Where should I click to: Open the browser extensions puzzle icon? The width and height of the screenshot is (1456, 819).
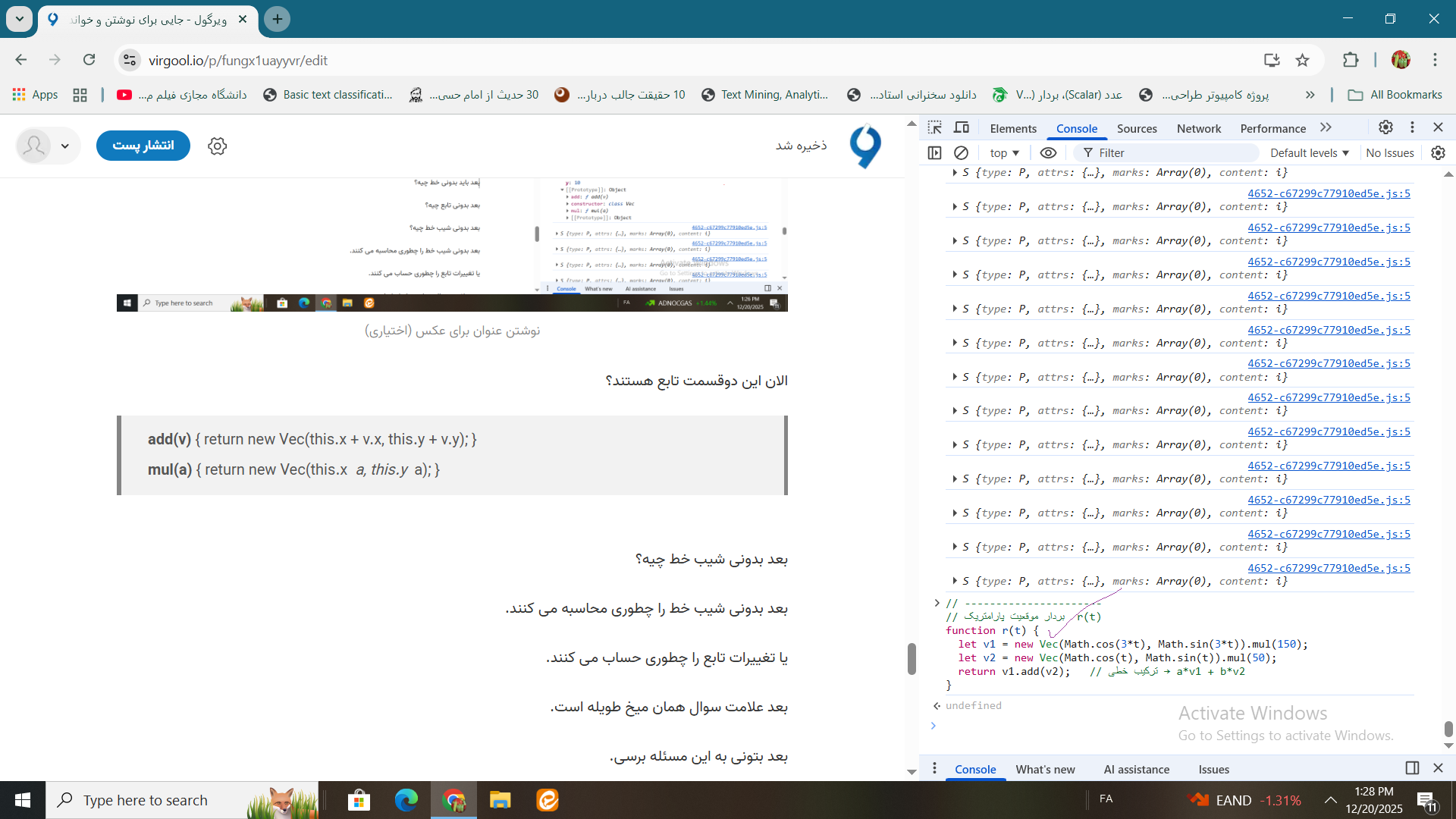1352,60
